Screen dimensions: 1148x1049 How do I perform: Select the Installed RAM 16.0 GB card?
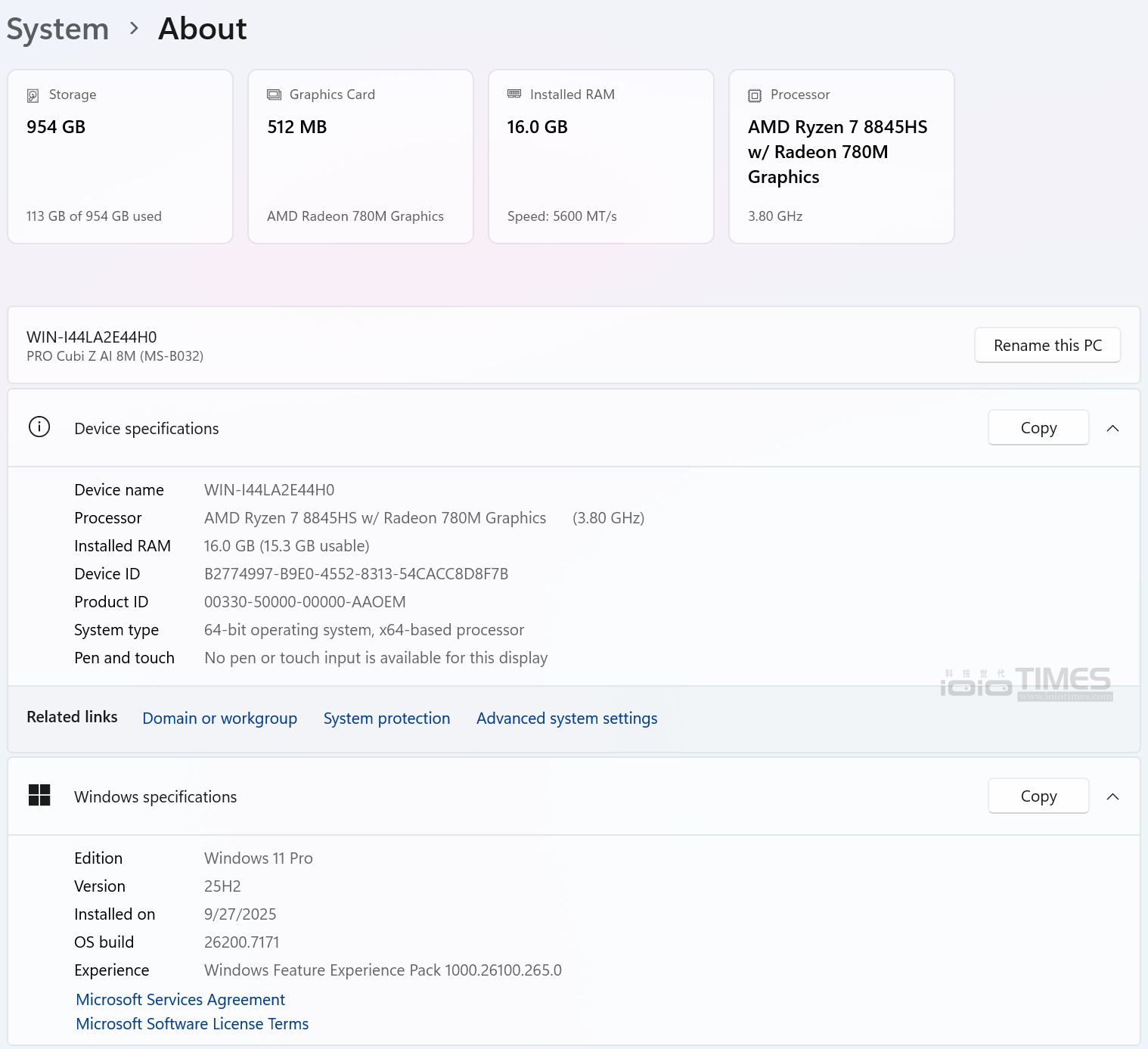pyautogui.click(x=601, y=157)
